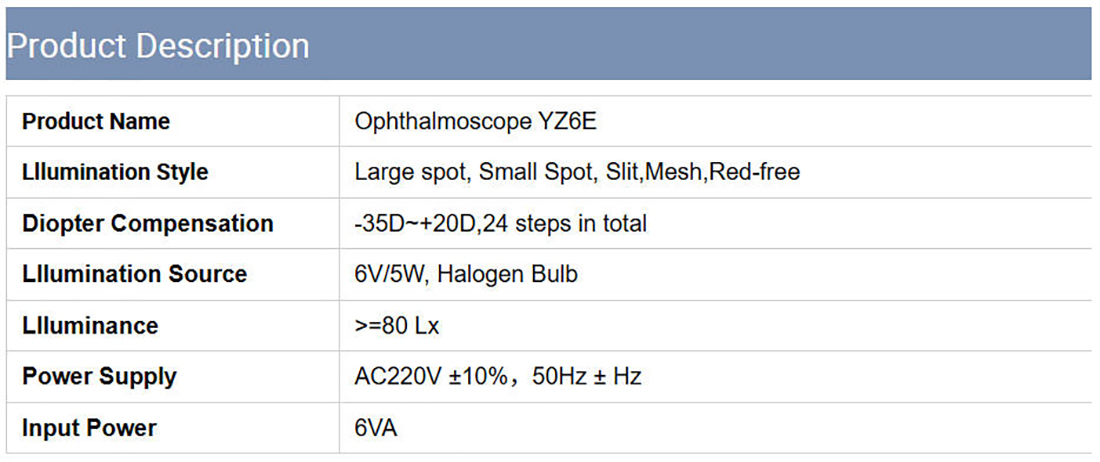Click the >=80 Lx value
The height and width of the screenshot is (462, 1100).
point(396,326)
